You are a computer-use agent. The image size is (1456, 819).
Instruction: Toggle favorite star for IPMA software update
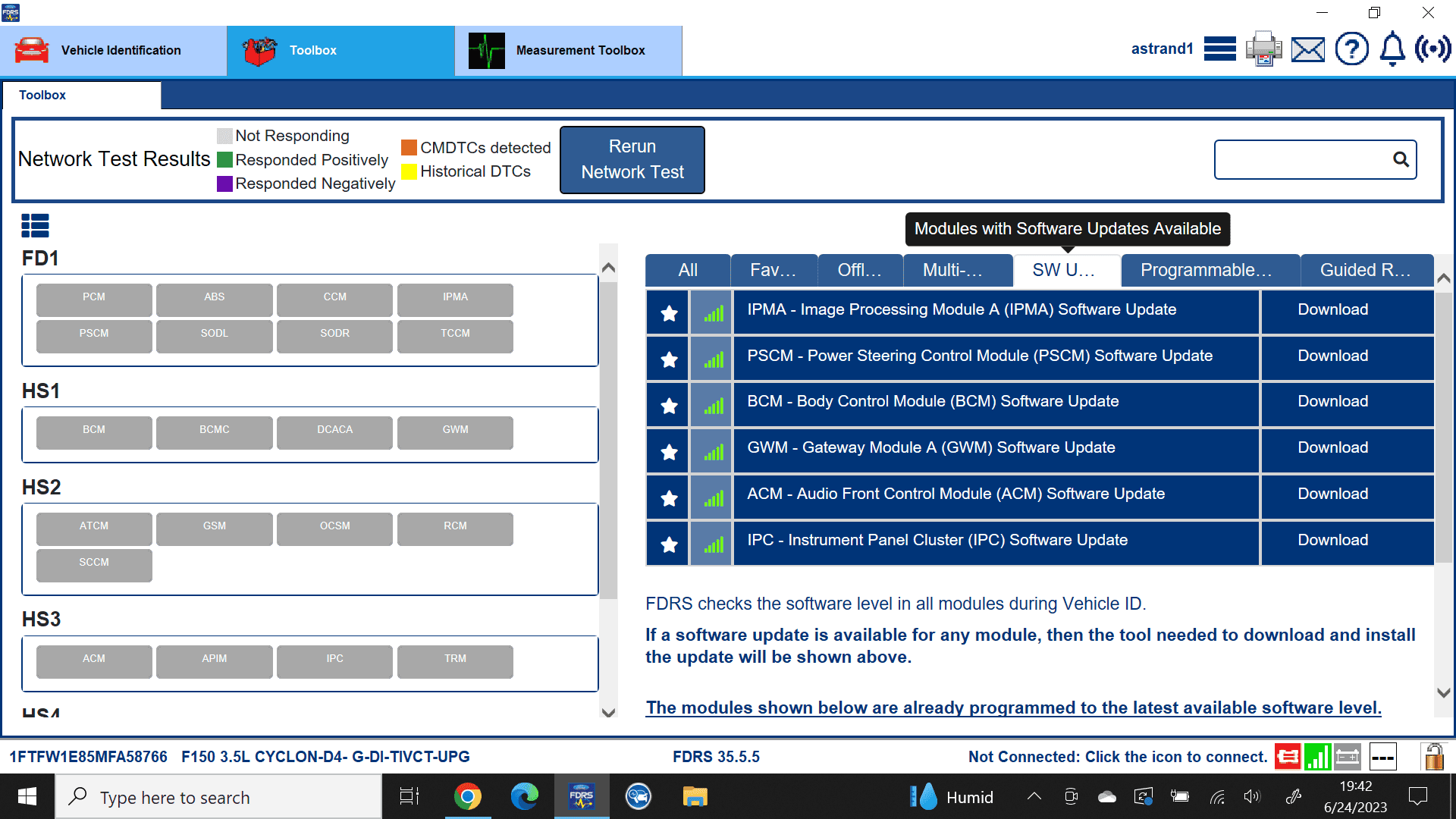coord(668,312)
